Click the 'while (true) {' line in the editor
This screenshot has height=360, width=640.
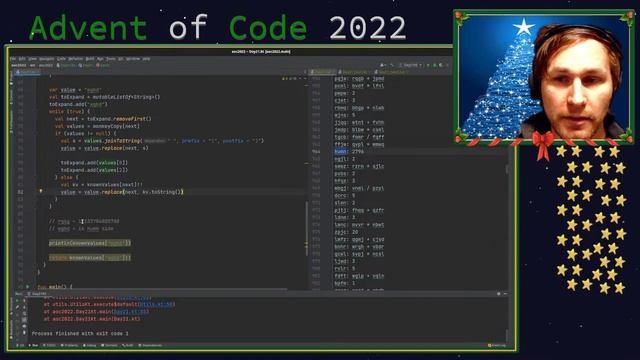pyautogui.click(x=69, y=111)
